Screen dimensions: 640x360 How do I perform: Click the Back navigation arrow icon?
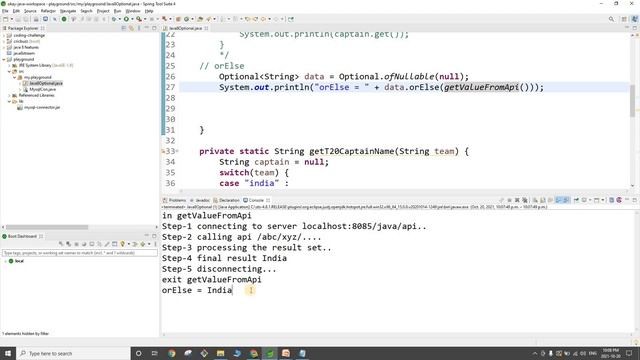[263, 19]
